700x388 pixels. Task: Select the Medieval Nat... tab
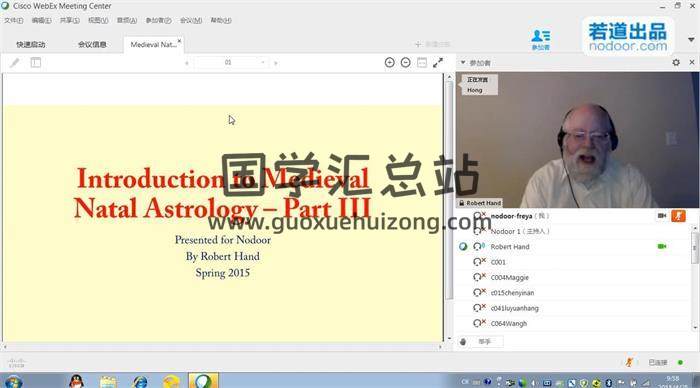(x=153, y=44)
